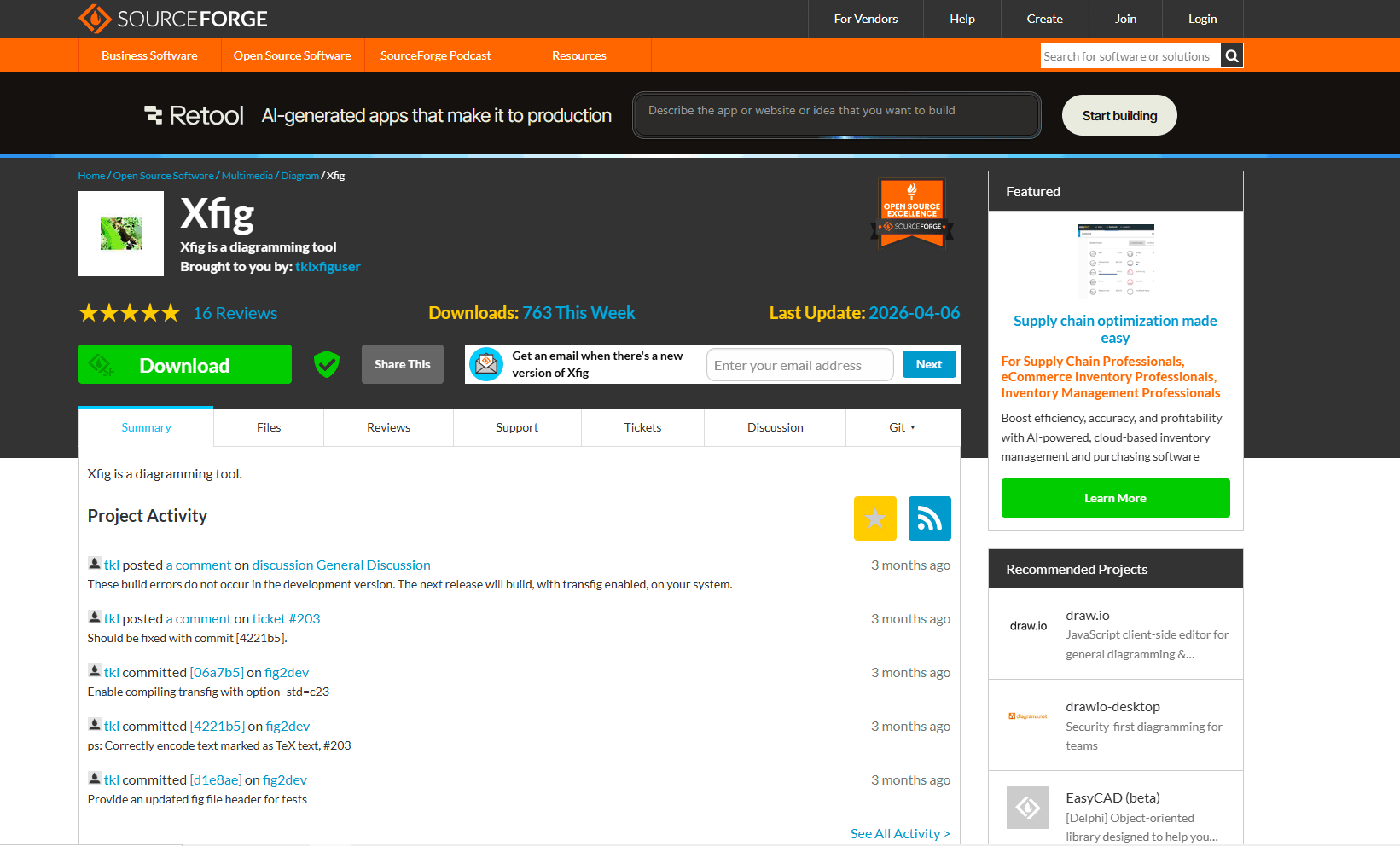Click the featured supply chain screenshot thumbnail
The width and height of the screenshot is (1400, 846).
[1116, 261]
